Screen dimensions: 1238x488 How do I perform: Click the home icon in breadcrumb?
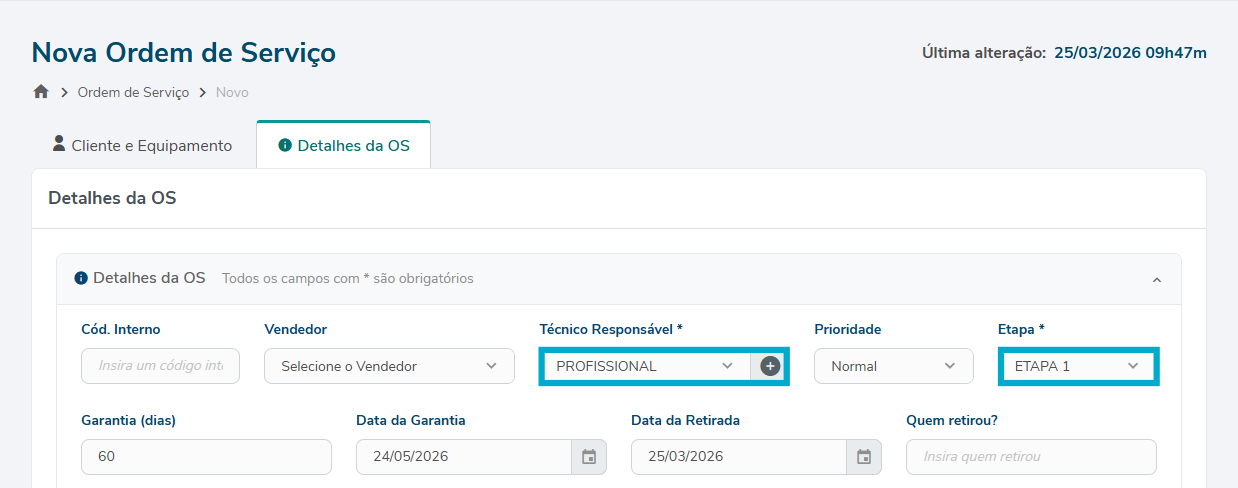click(x=41, y=92)
